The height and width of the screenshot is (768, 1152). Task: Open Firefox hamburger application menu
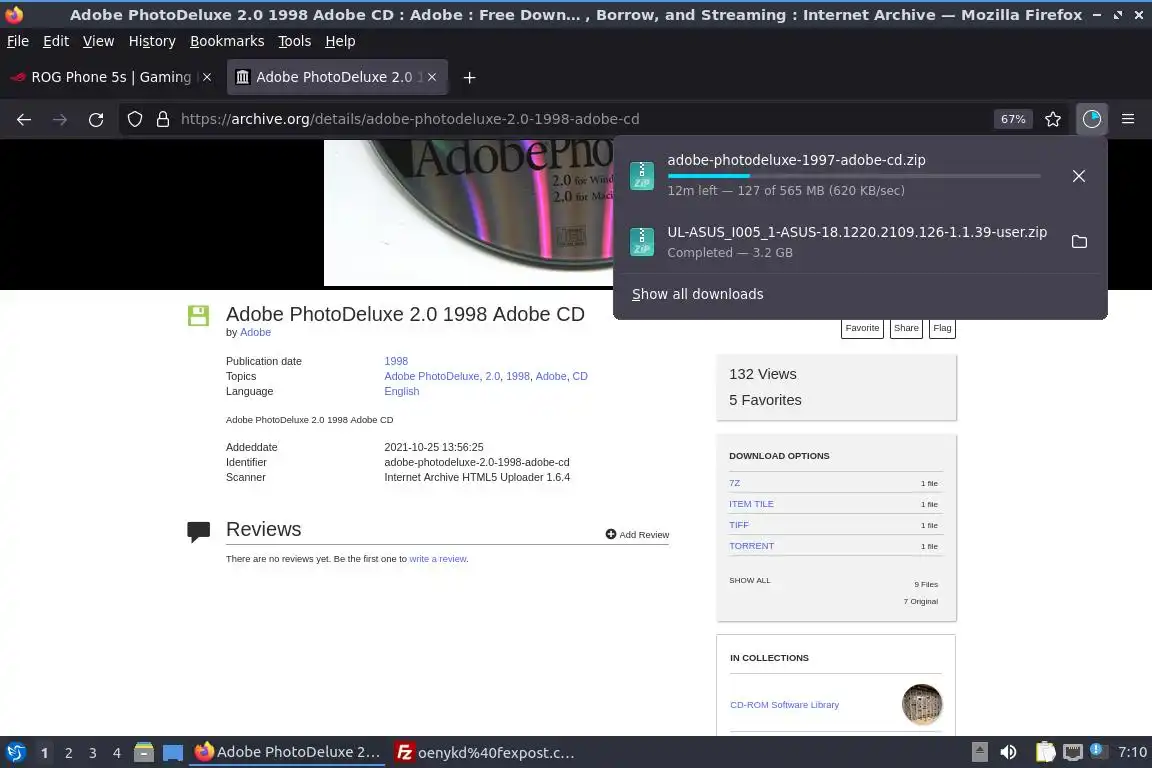[1128, 119]
